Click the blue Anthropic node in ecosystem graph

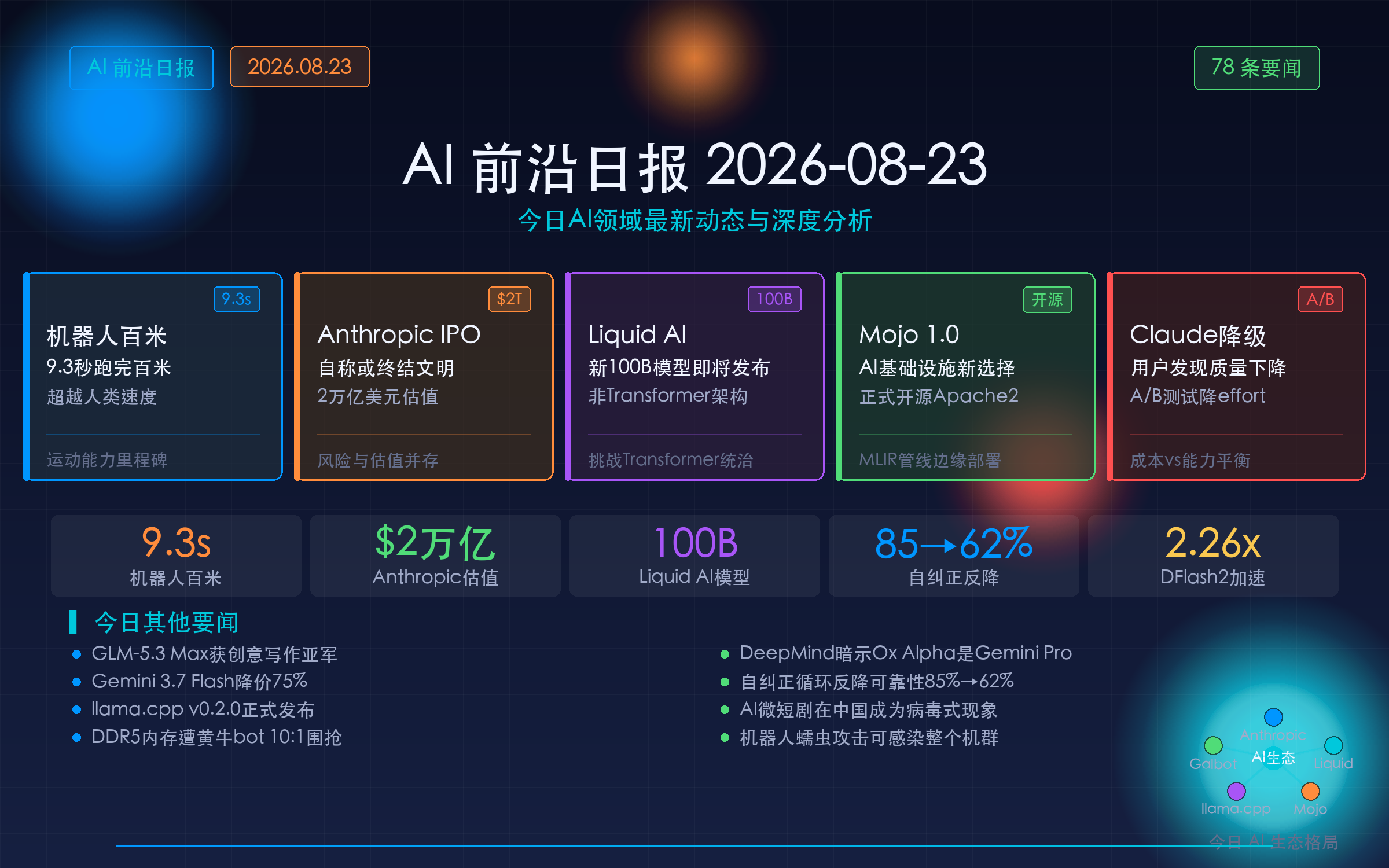pos(1273,717)
